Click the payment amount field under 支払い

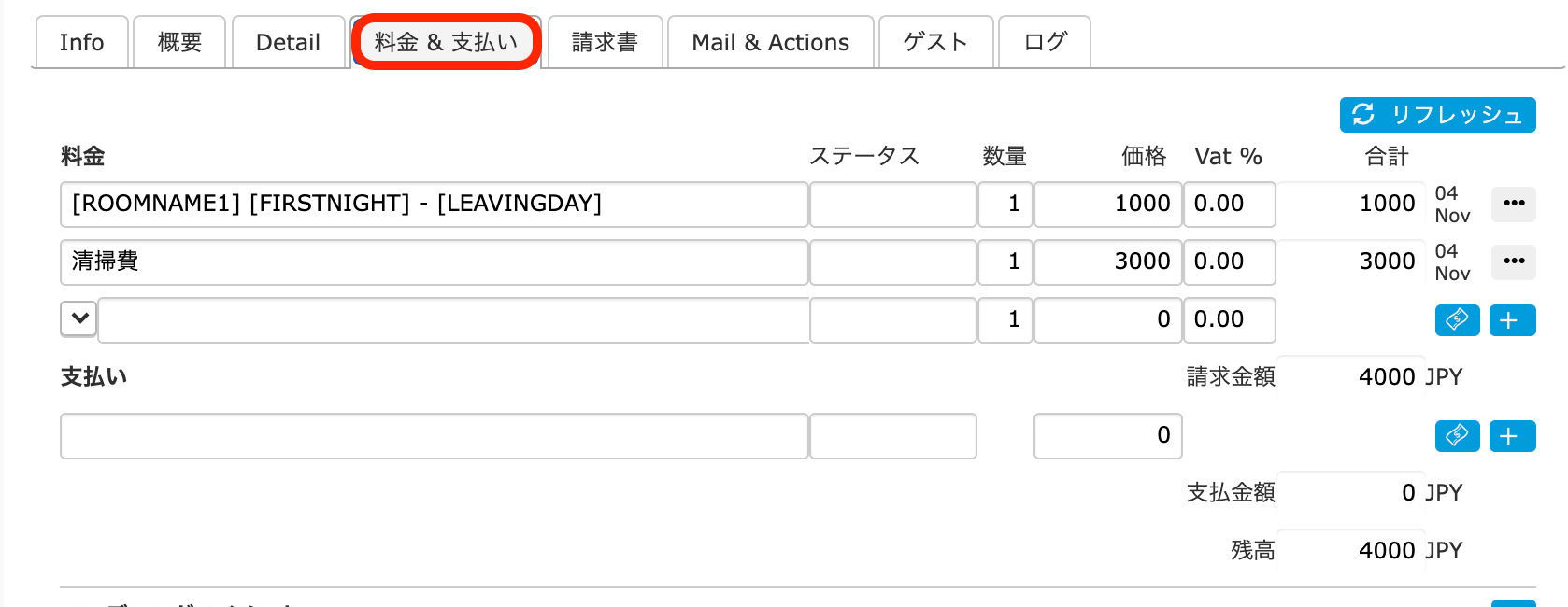point(1107,436)
